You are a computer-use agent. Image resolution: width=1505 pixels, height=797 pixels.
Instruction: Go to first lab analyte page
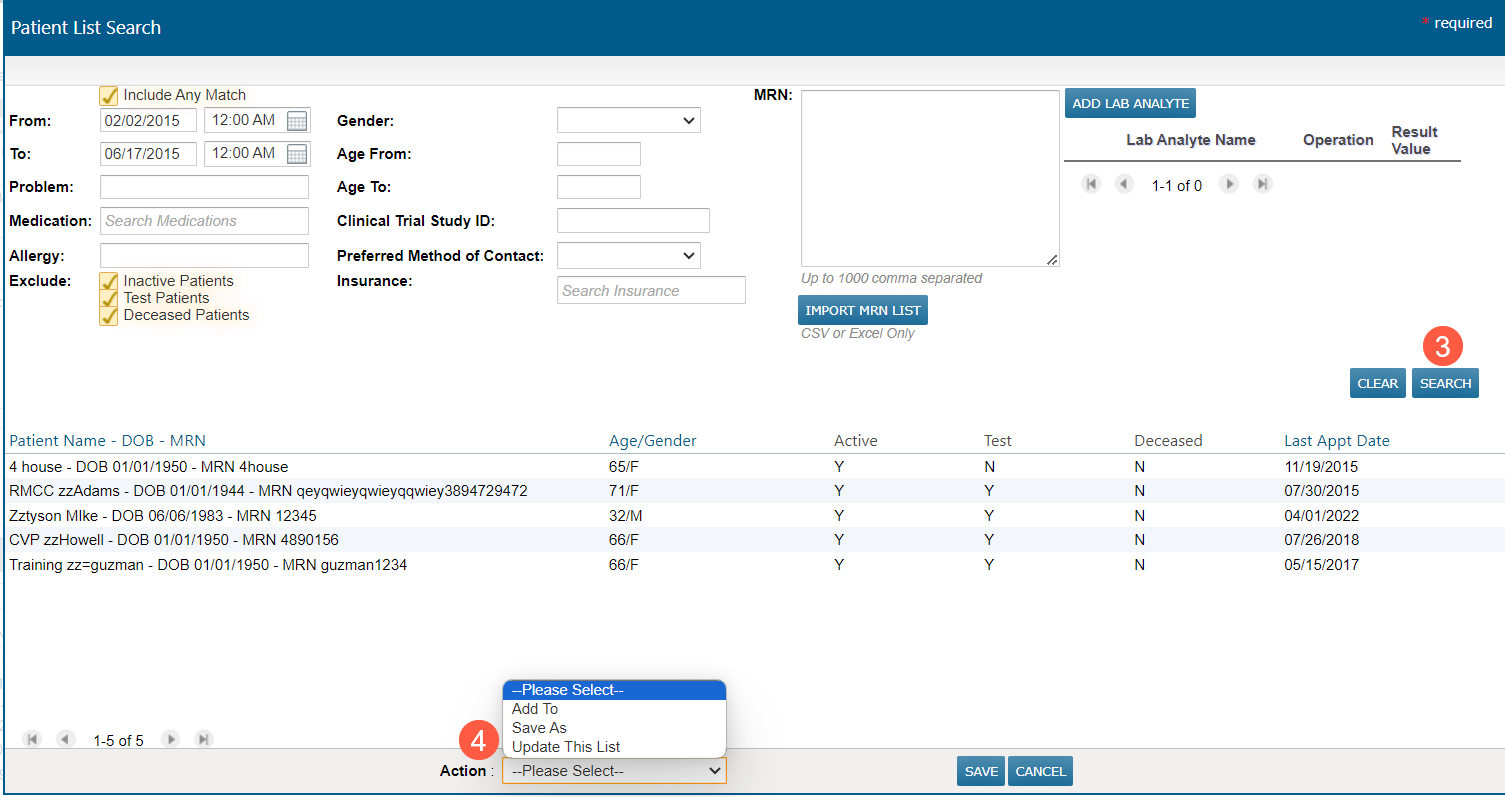(x=1091, y=185)
